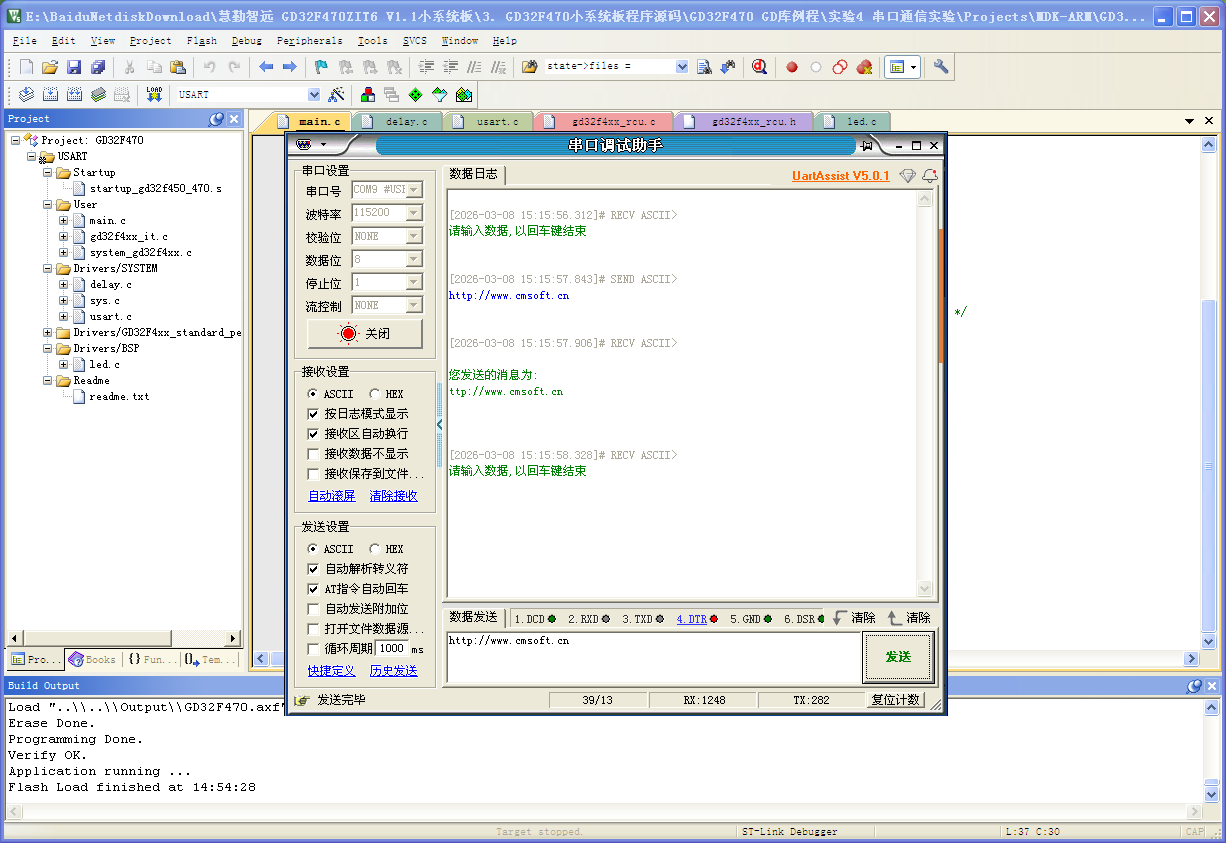
Task: Click the Download (LOAD) to flash icon
Action: click(x=154, y=94)
